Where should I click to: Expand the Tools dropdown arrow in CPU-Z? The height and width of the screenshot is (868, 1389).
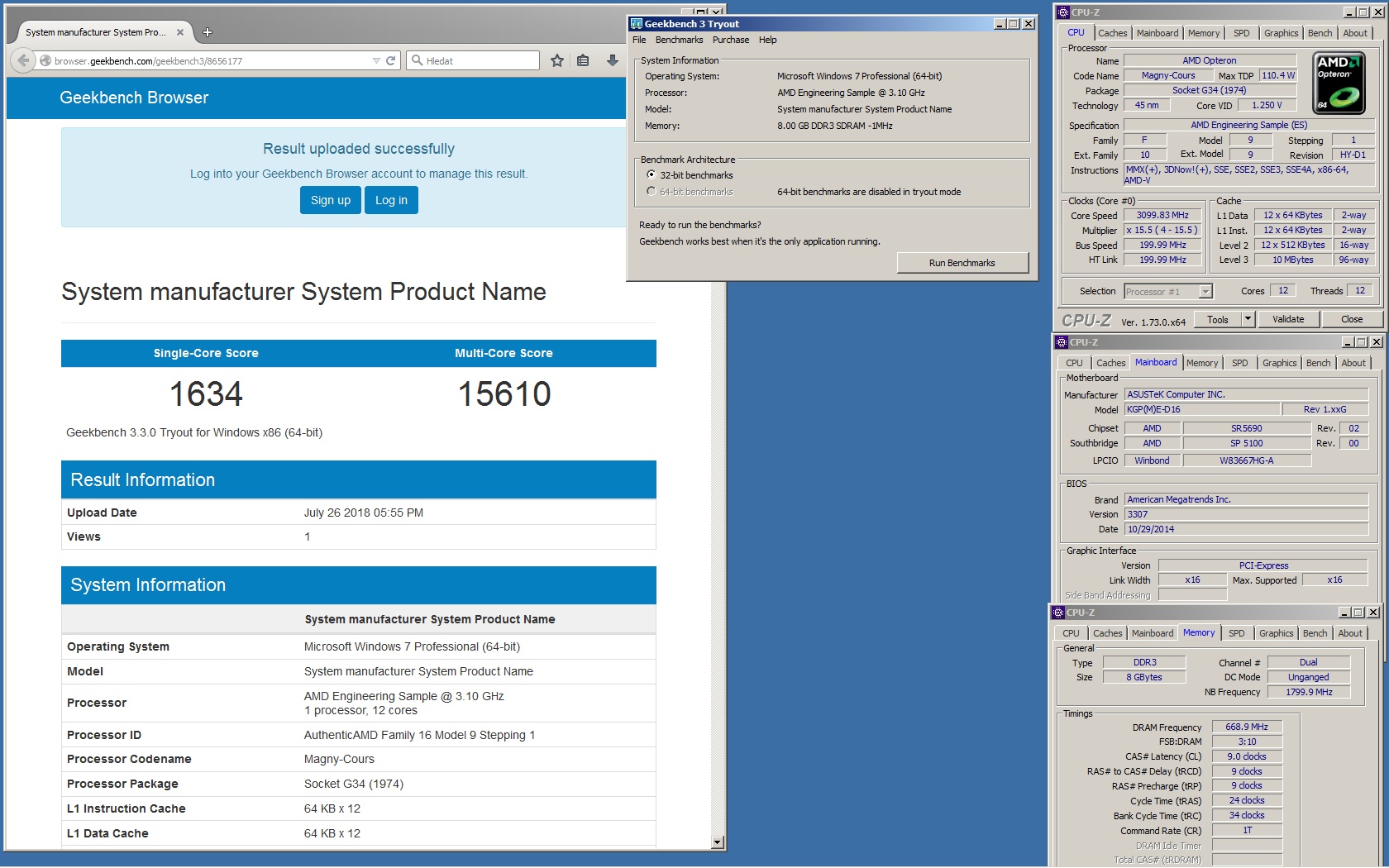pos(1248,320)
